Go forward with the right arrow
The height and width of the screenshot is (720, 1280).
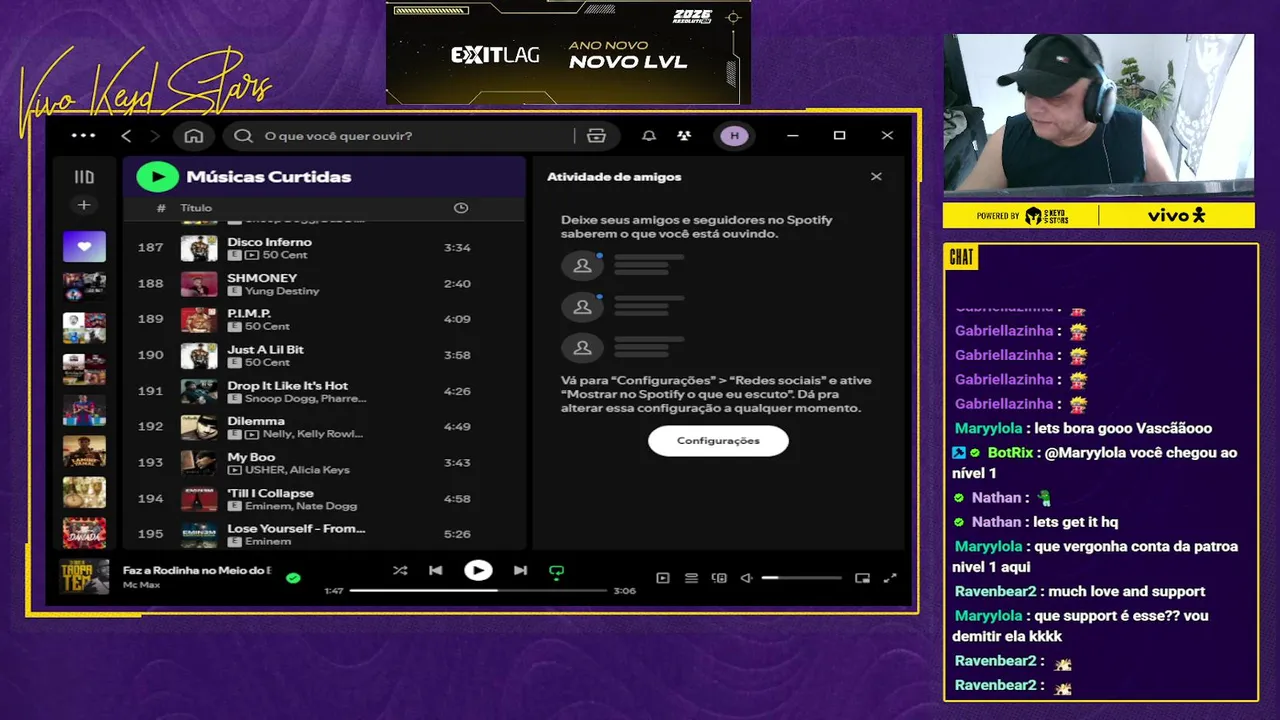155,136
